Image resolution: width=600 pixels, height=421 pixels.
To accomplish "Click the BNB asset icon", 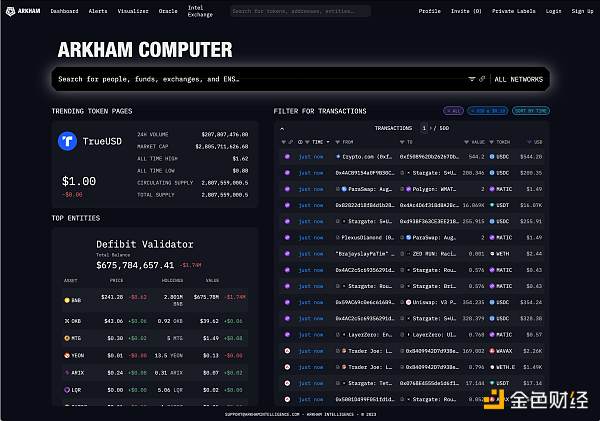I will click(67, 300).
